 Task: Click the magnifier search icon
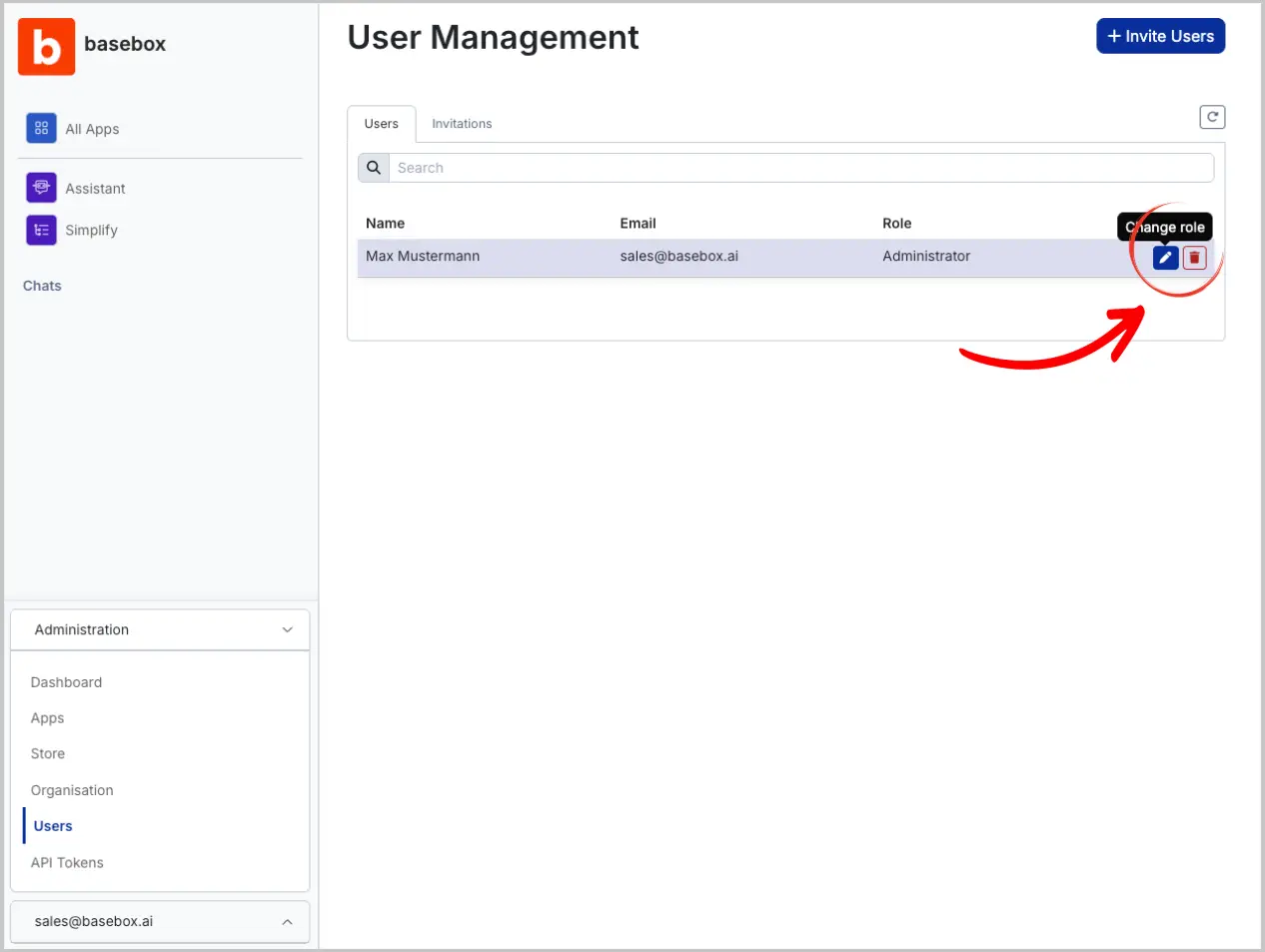coord(374,168)
